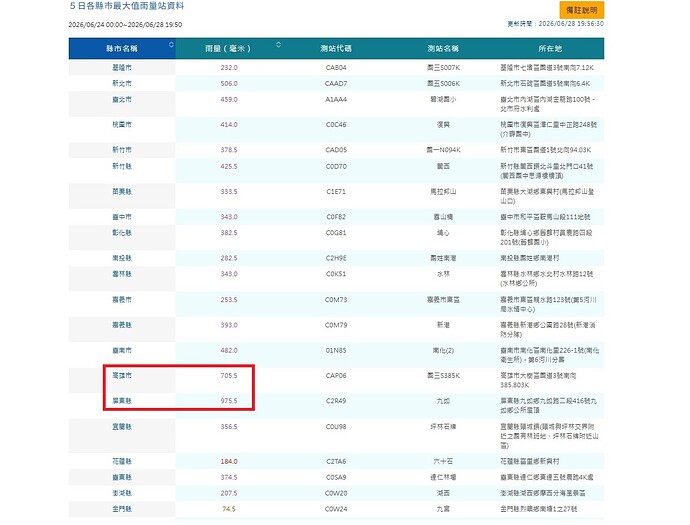Select the 基隆市 county cell
The height and width of the screenshot is (525, 690).
[122, 67]
